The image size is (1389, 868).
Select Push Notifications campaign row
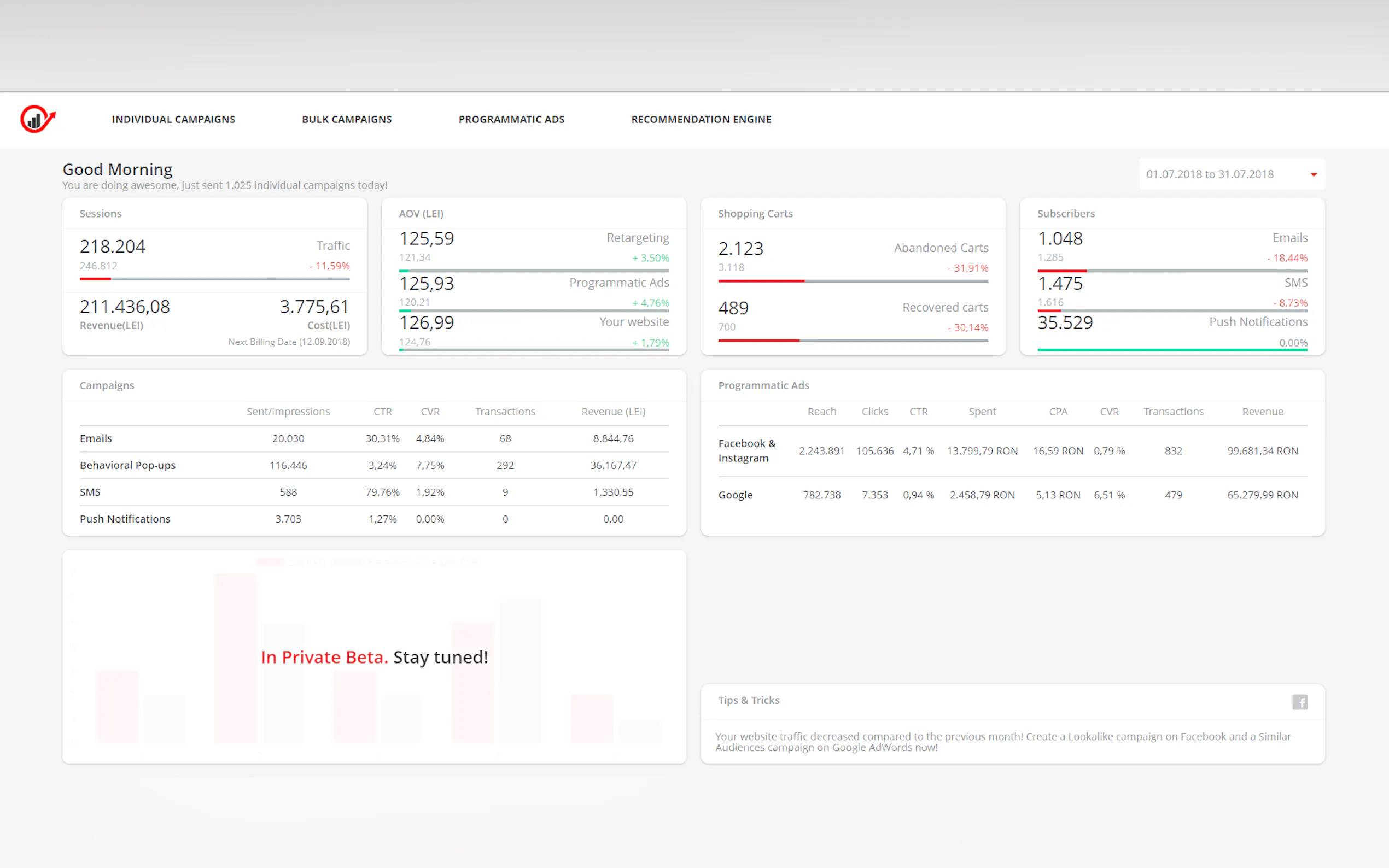click(125, 519)
